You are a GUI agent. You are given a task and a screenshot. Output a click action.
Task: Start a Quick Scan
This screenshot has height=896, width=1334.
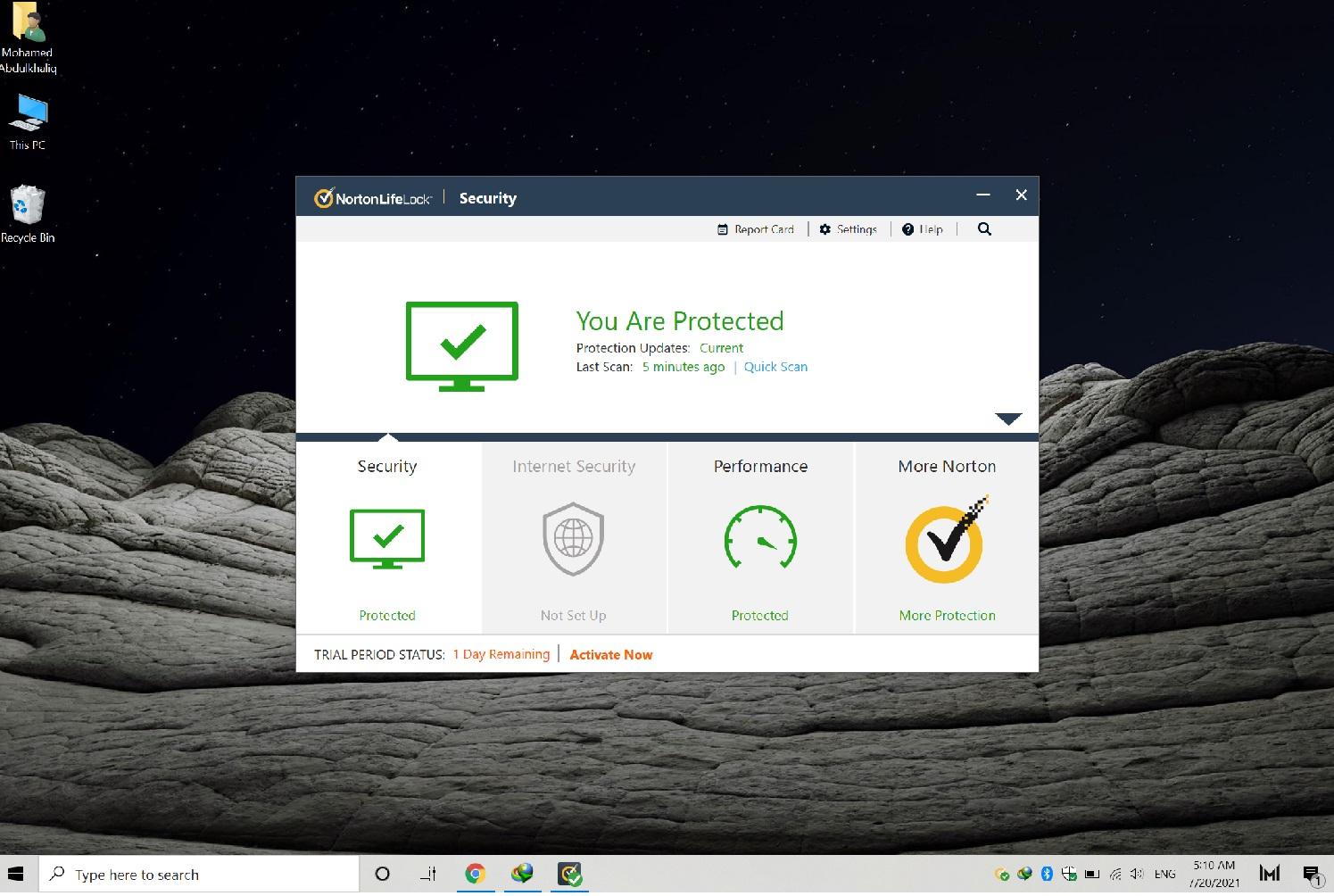775,367
